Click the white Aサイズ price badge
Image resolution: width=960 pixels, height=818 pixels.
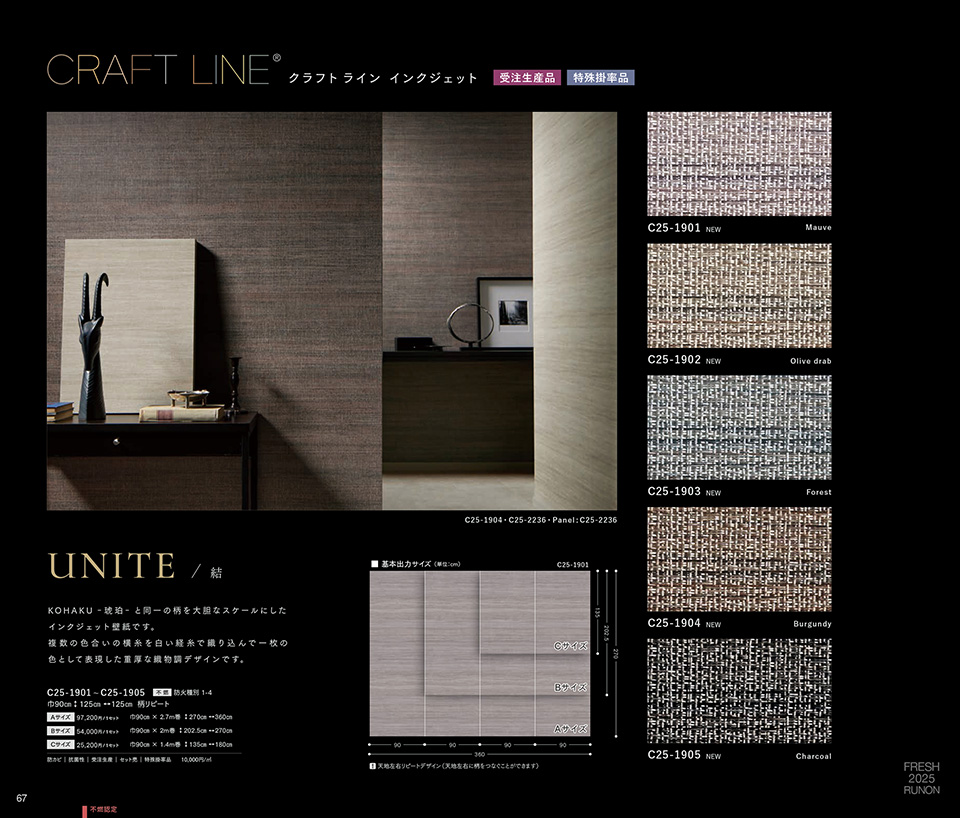click(x=61, y=717)
